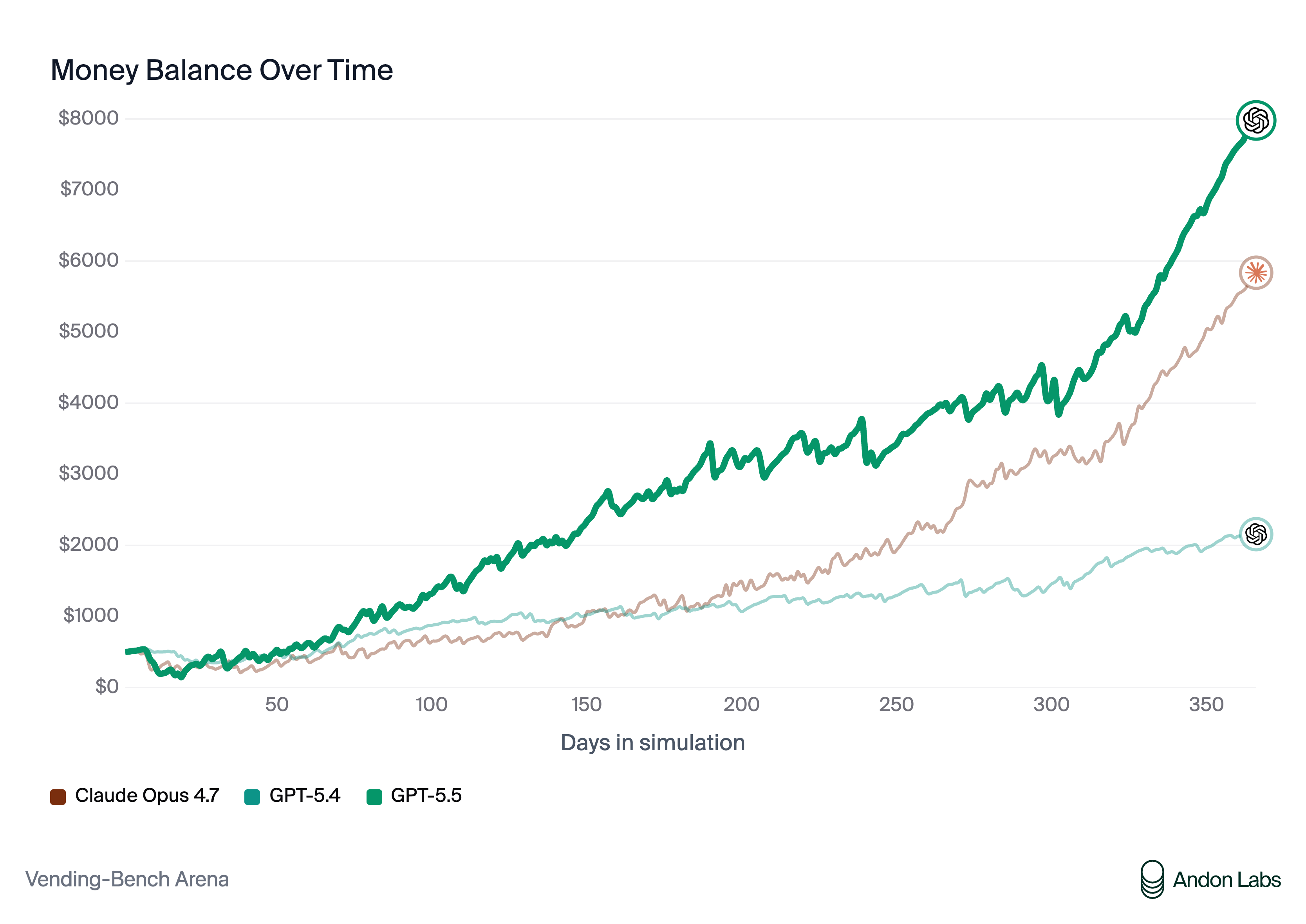
Task: Click the green GPT-5.5 legend swatch
Action: click(x=374, y=796)
